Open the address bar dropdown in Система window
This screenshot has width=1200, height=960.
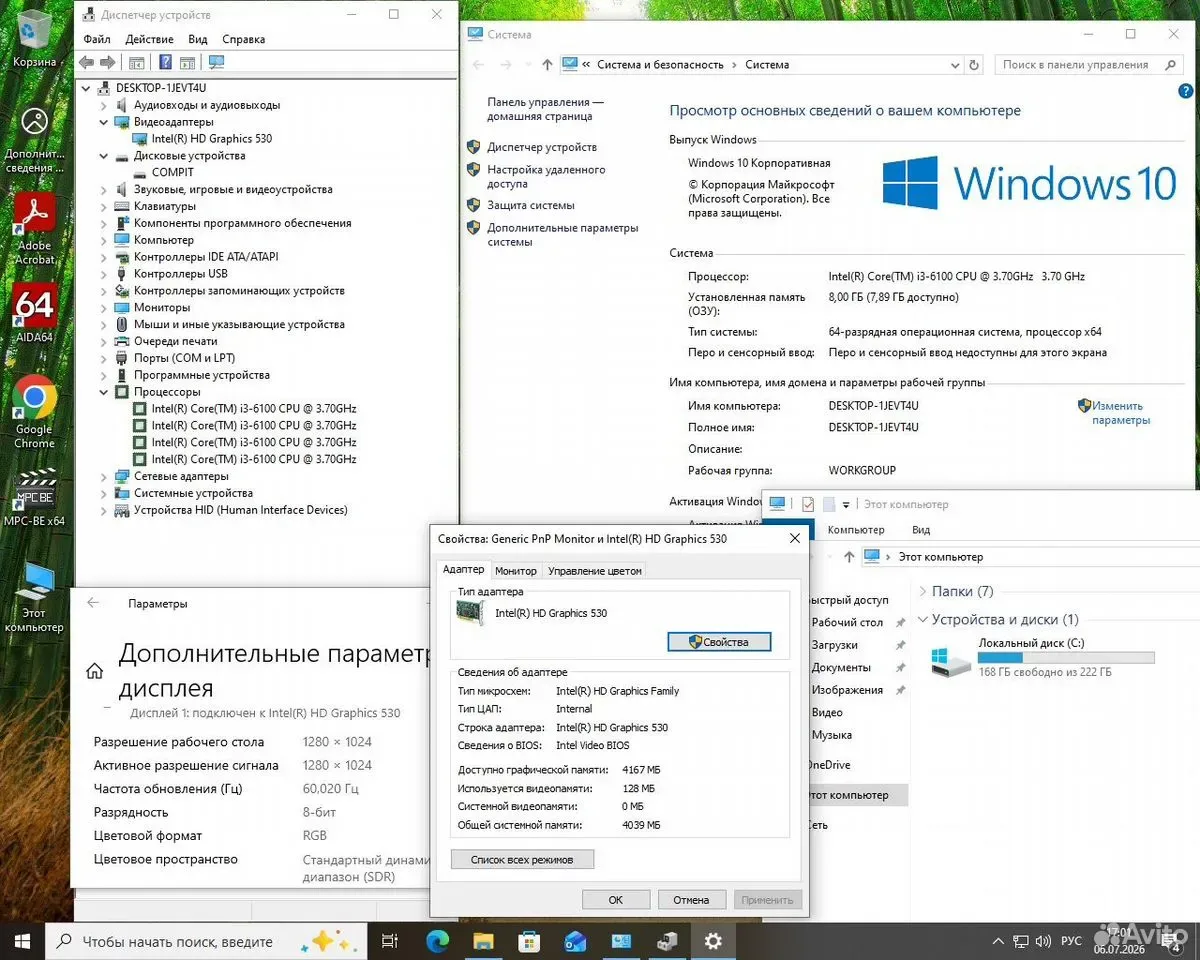(x=955, y=65)
